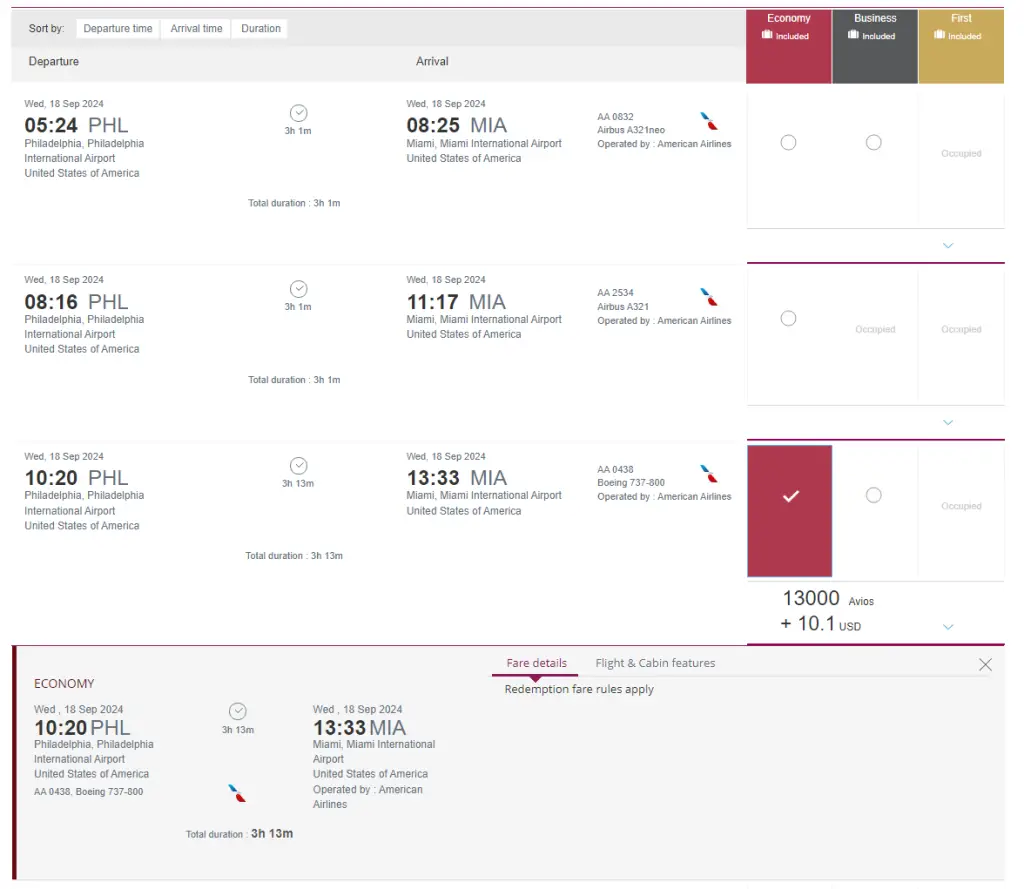Close the Economy fare details panel
The height and width of the screenshot is (889, 1024).
[985, 665]
